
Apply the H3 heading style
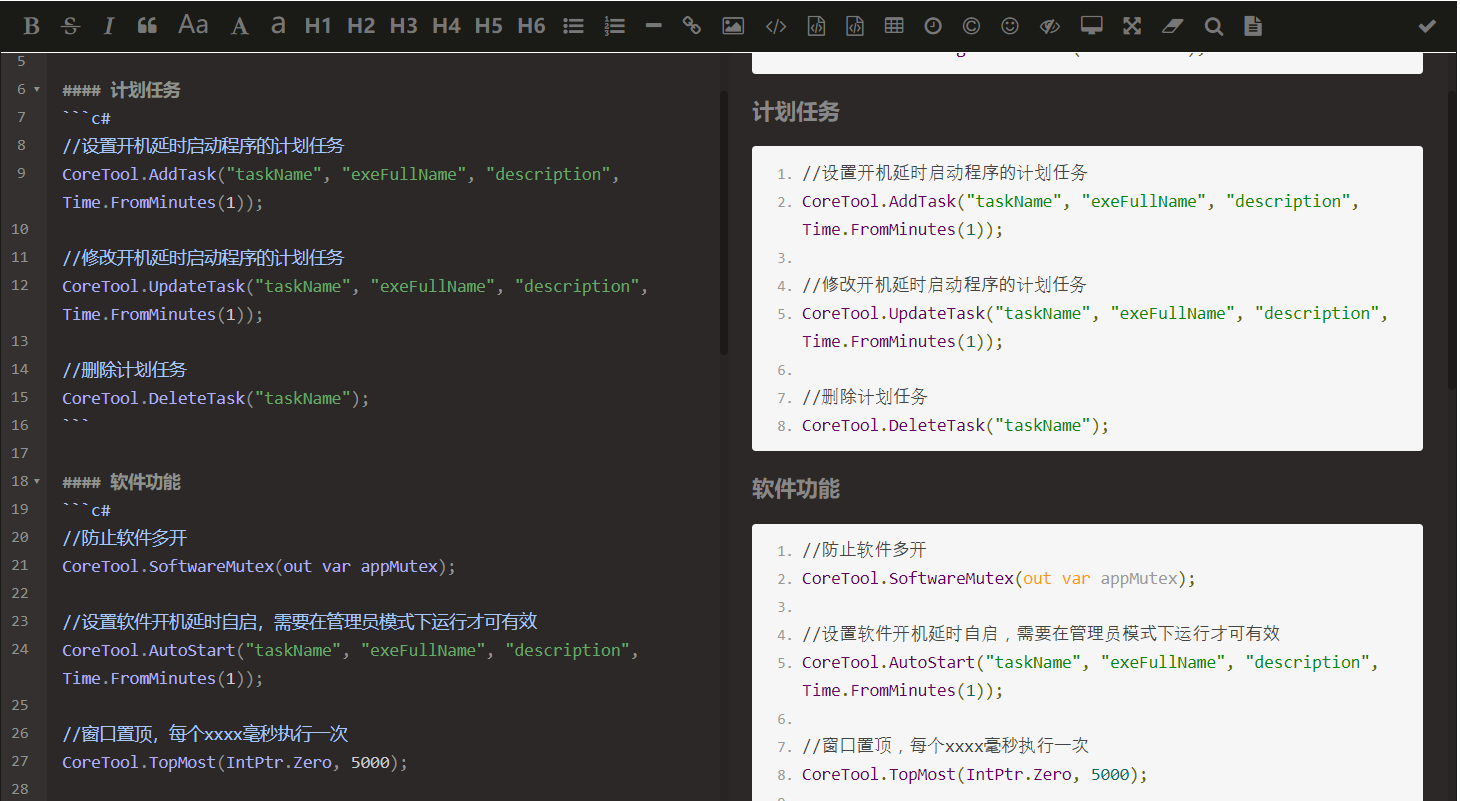[403, 25]
